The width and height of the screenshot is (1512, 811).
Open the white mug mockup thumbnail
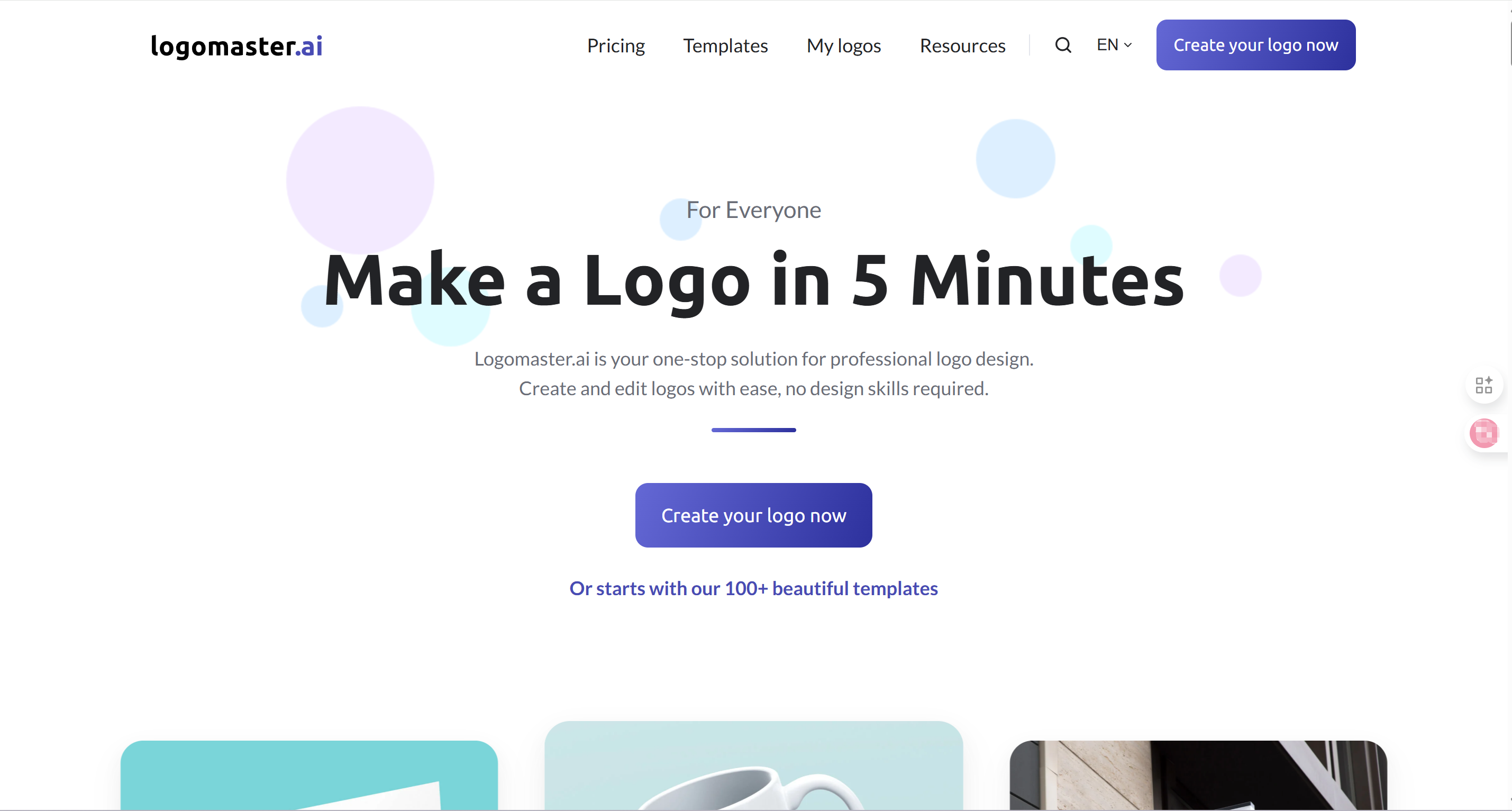[754, 766]
